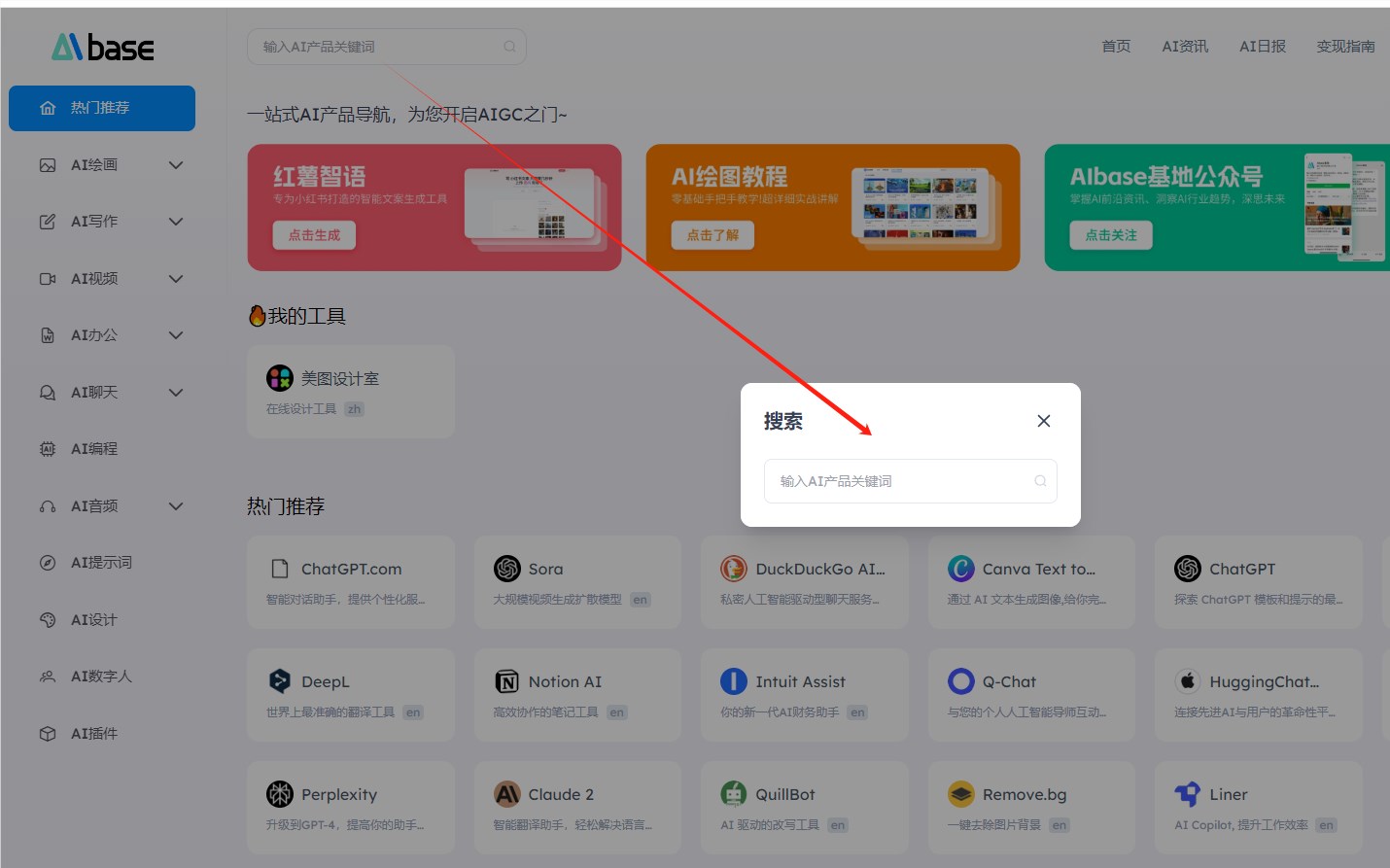The image size is (1390, 868).
Task: Click the Liner logo icon
Action: coord(1188,794)
